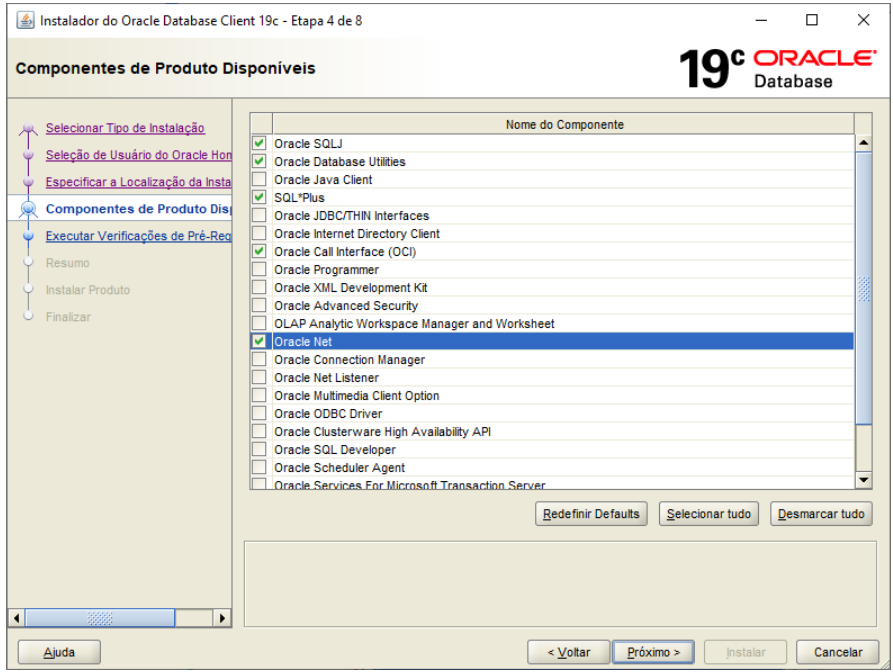This screenshot has width=893, height=672.
Task: Uncheck the SQL*Plus checkbox
Action: 259,197
